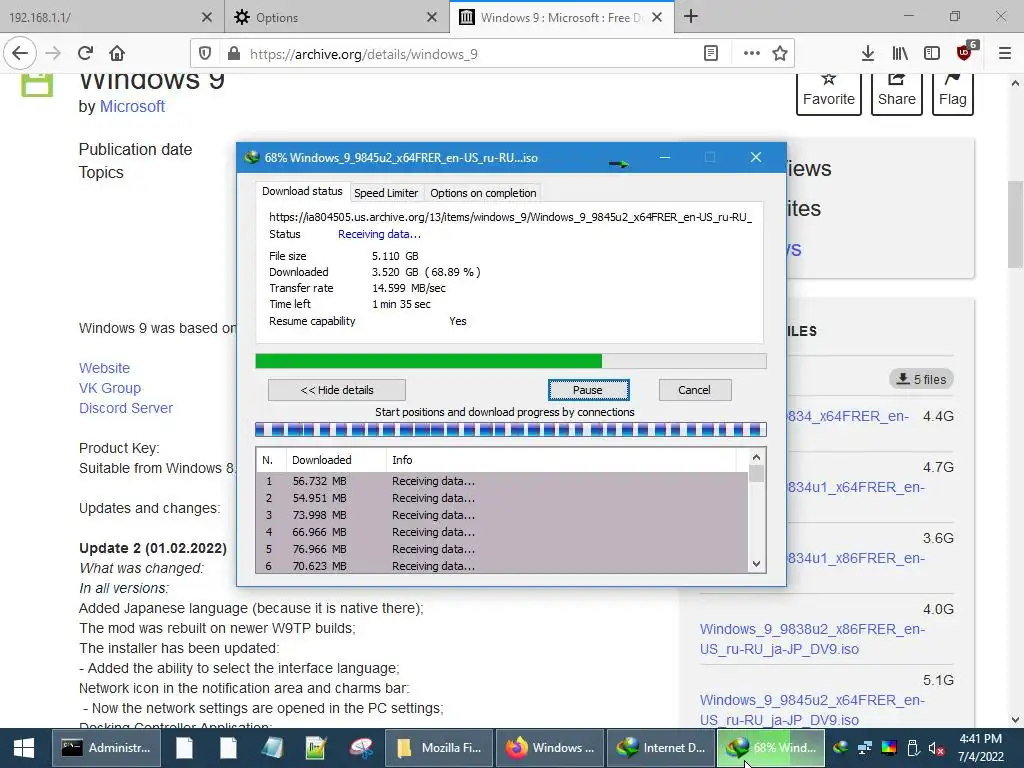Switch to the Options tab
The width and height of the screenshot is (1024, 768).
tap(336, 18)
